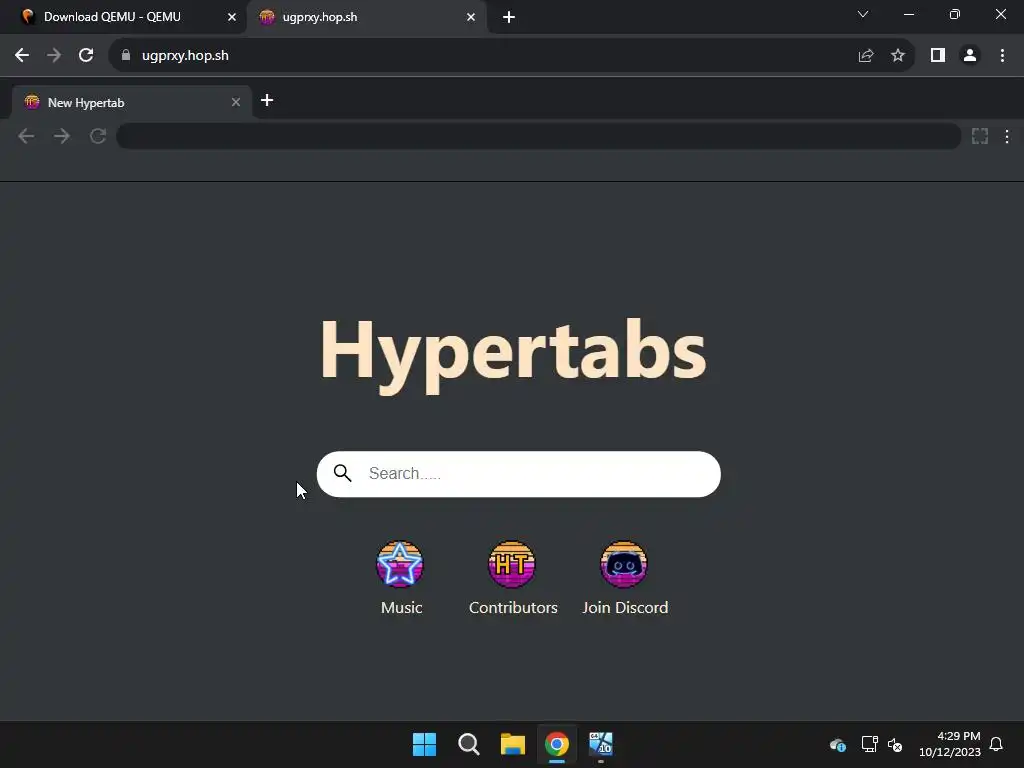Reload the inner Hypertab page
This screenshot has width=1024, height=768.
(98, 136)
